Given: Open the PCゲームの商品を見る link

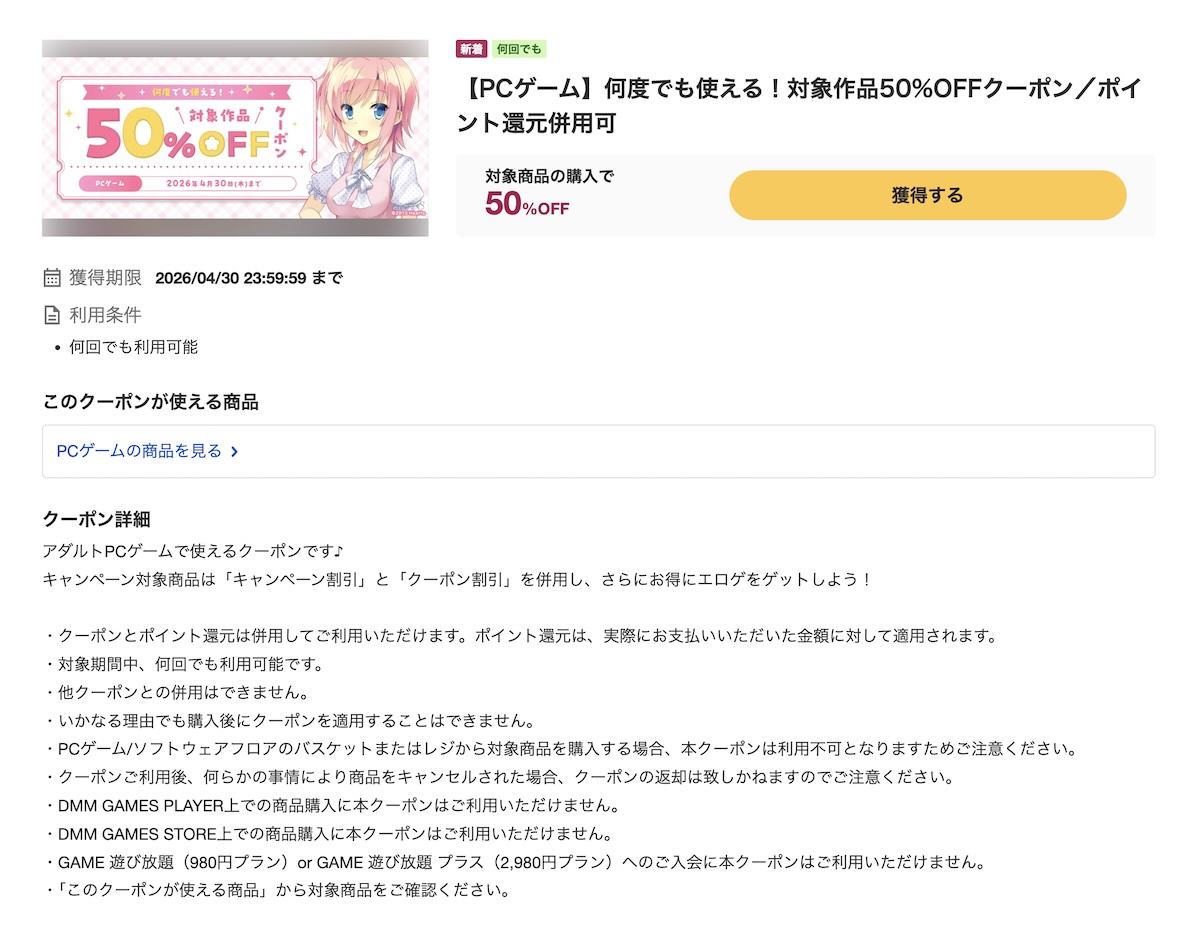Looking at the screenshot, I should [137, 451].
